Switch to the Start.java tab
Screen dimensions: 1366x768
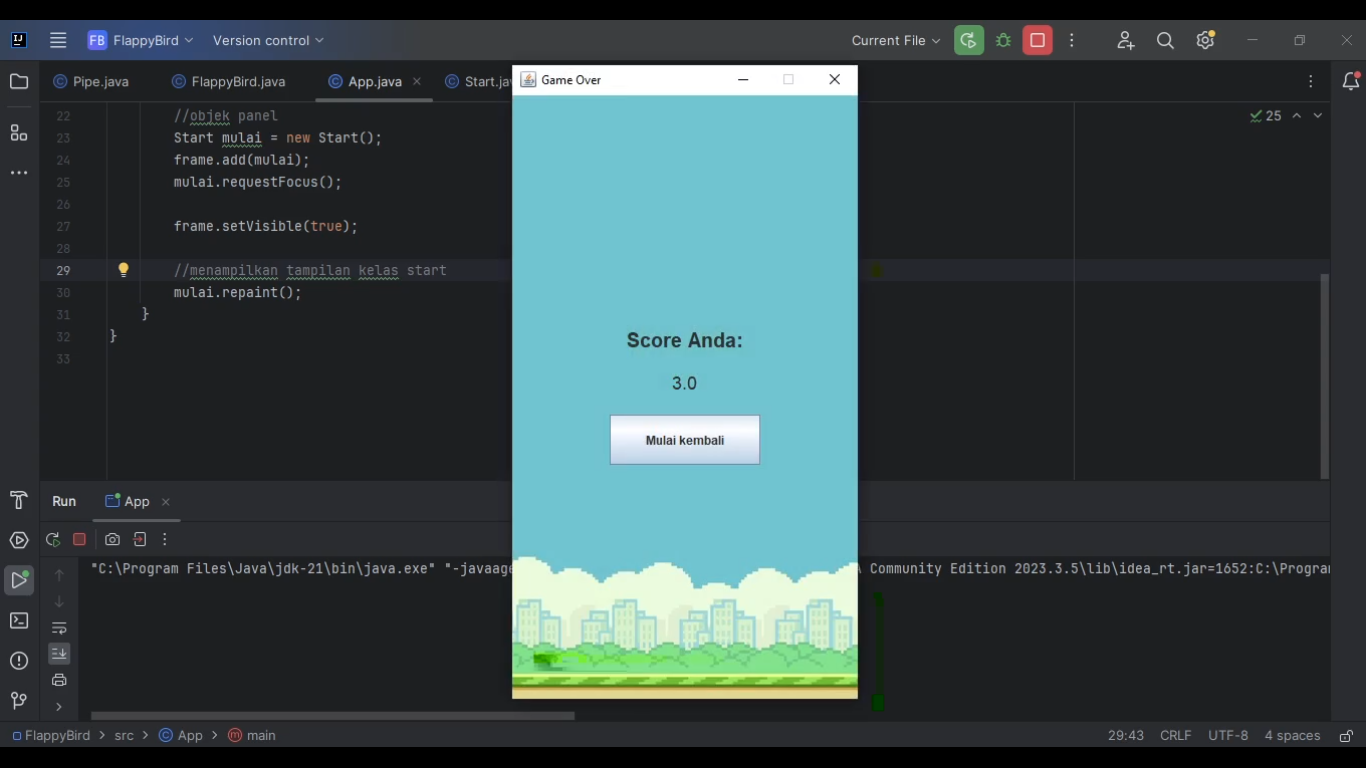tap(478, 82)
